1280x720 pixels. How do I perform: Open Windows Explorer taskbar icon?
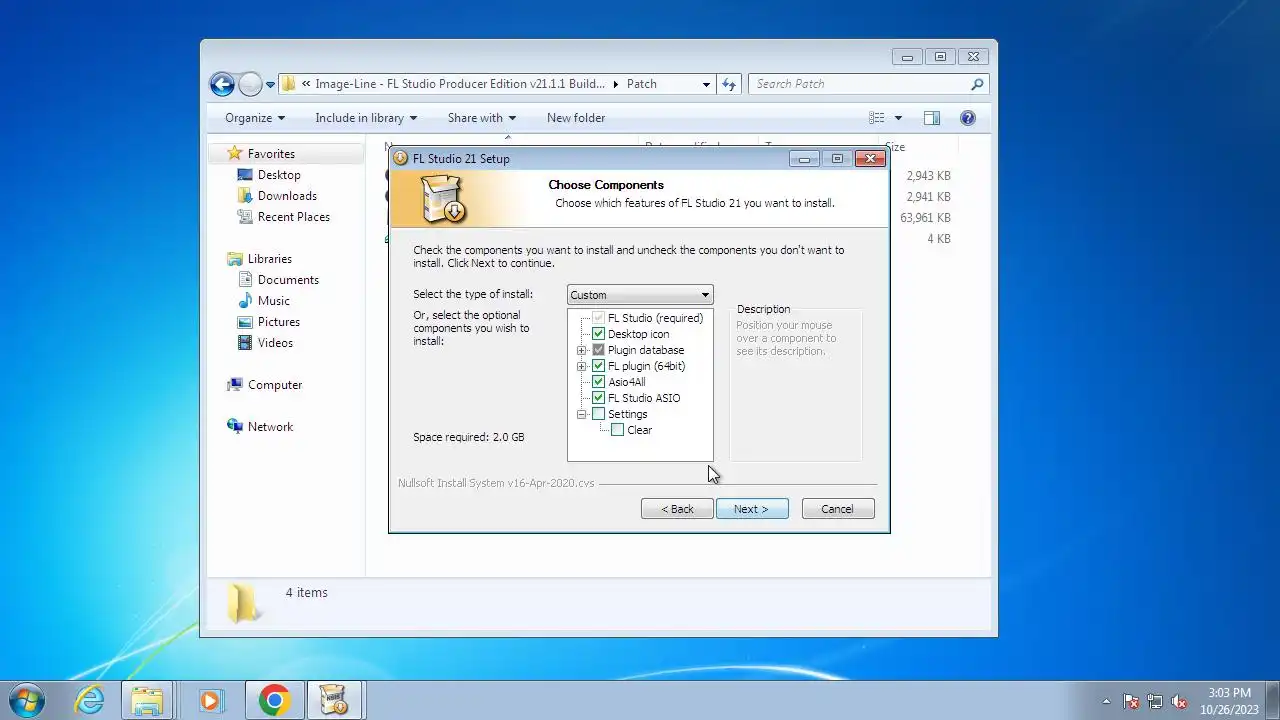pyautogui.click(x=147, y=700)
